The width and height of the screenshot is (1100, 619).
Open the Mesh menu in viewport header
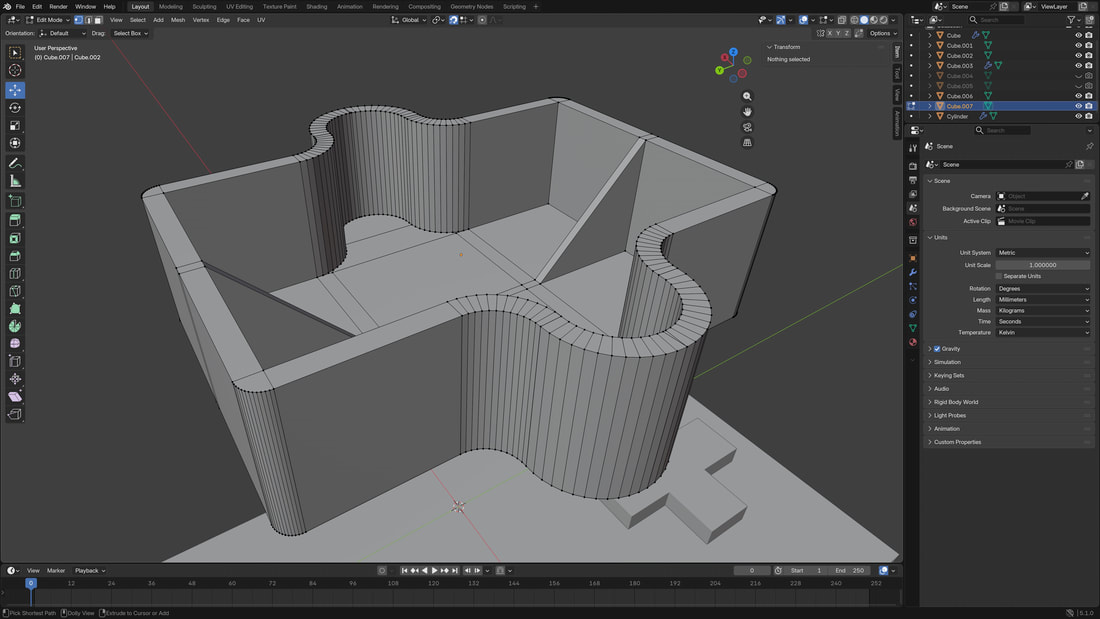click(178, 20)
